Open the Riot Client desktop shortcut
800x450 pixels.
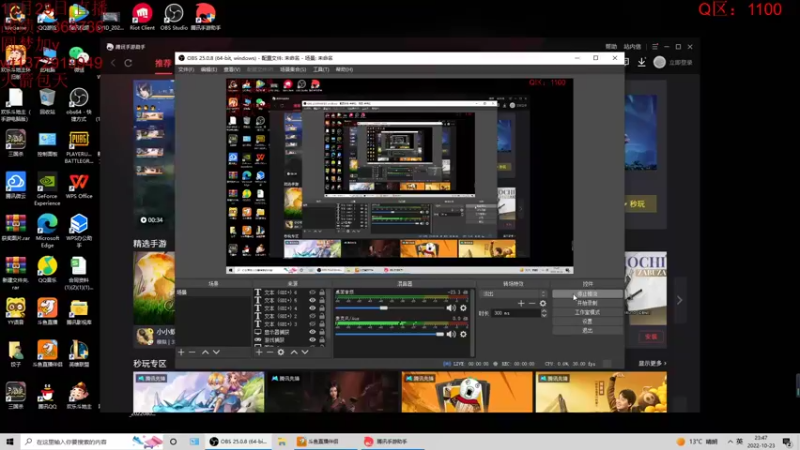tap(142, 17)
